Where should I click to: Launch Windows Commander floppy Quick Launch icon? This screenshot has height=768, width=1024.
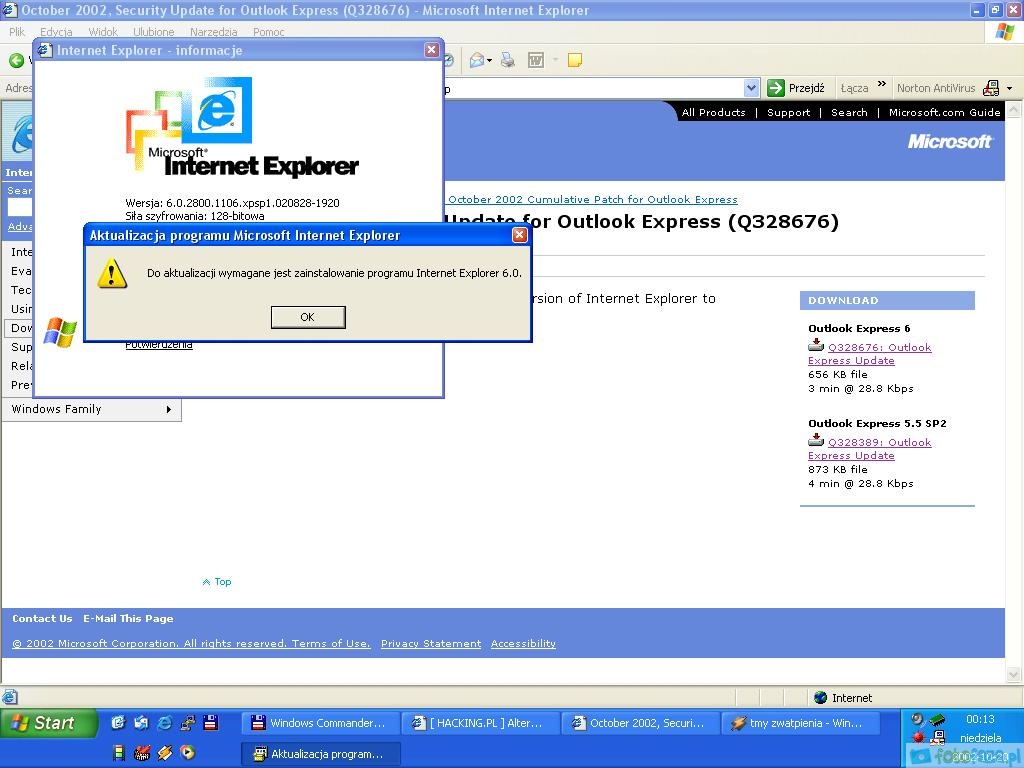[x=210, y=722]
